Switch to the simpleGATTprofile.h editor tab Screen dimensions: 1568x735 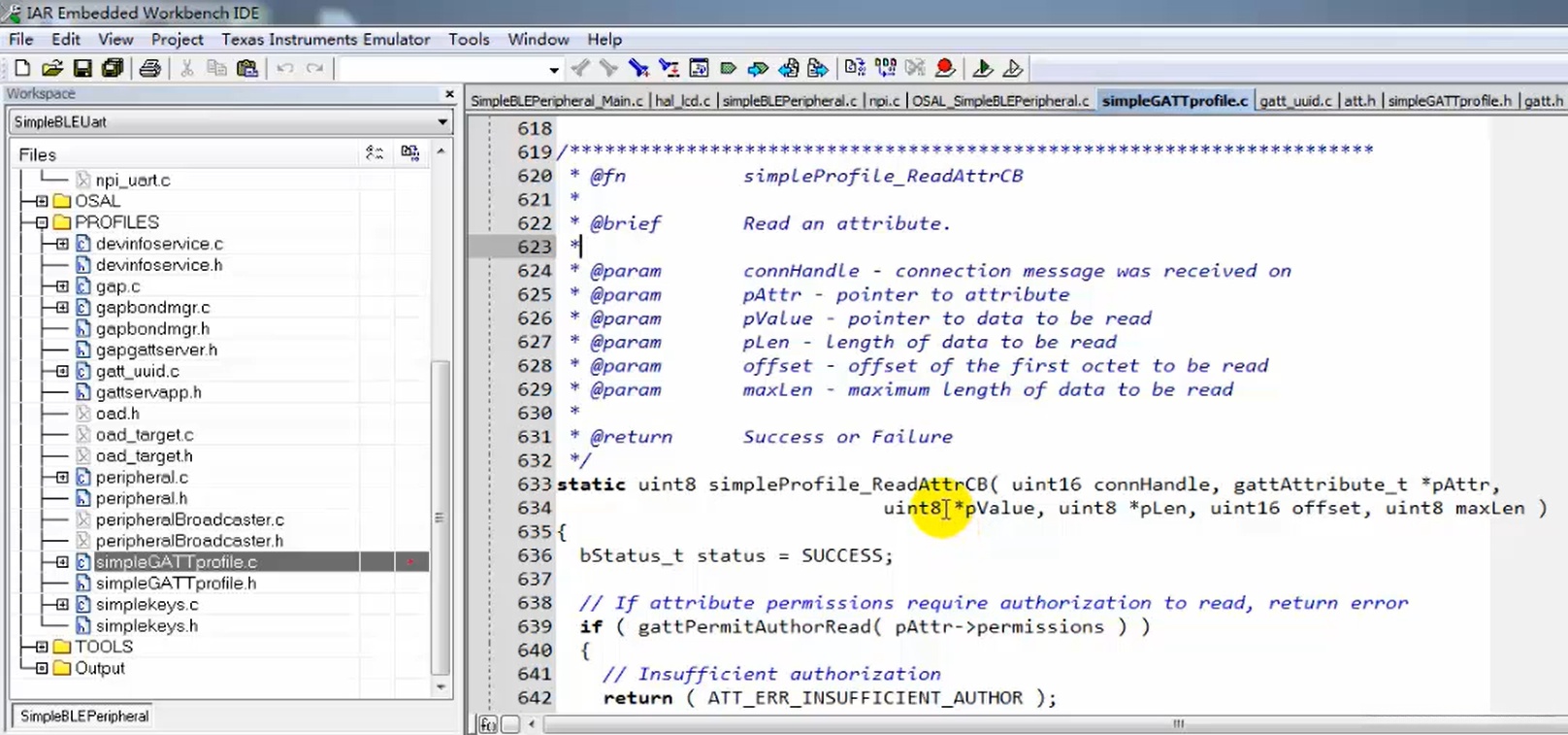1450,101
